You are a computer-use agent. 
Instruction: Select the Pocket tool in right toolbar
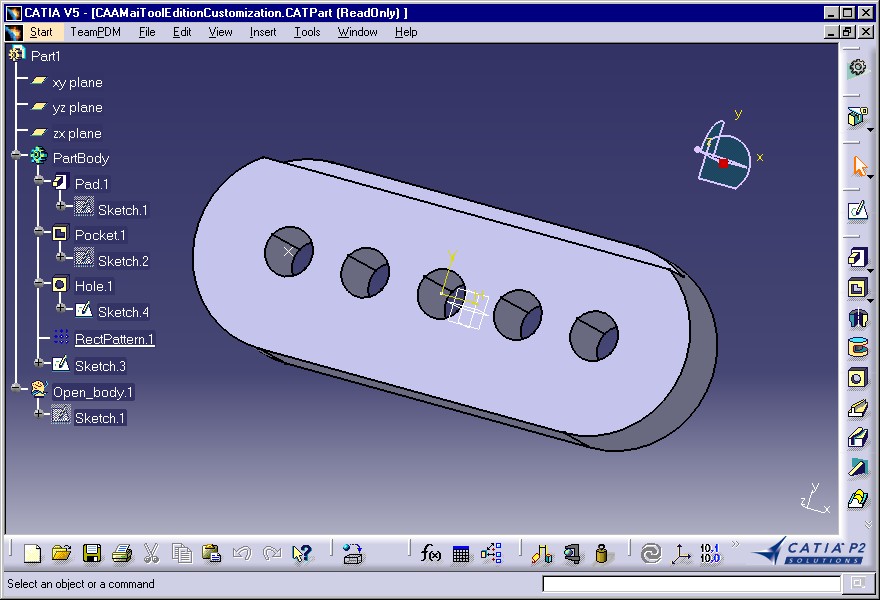click(857, 288)
